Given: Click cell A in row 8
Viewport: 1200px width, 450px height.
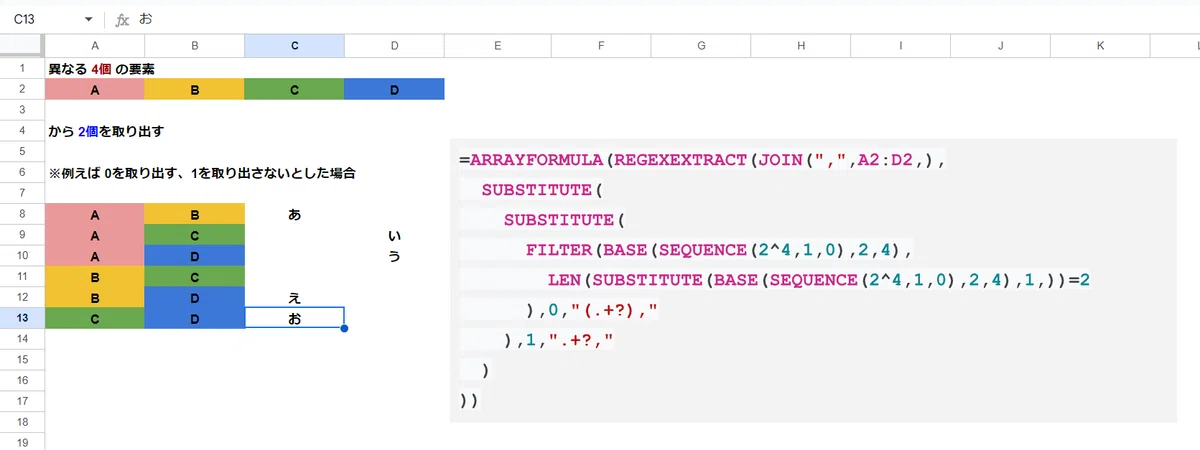Looking at the screenshot, I should coord(95,214).
